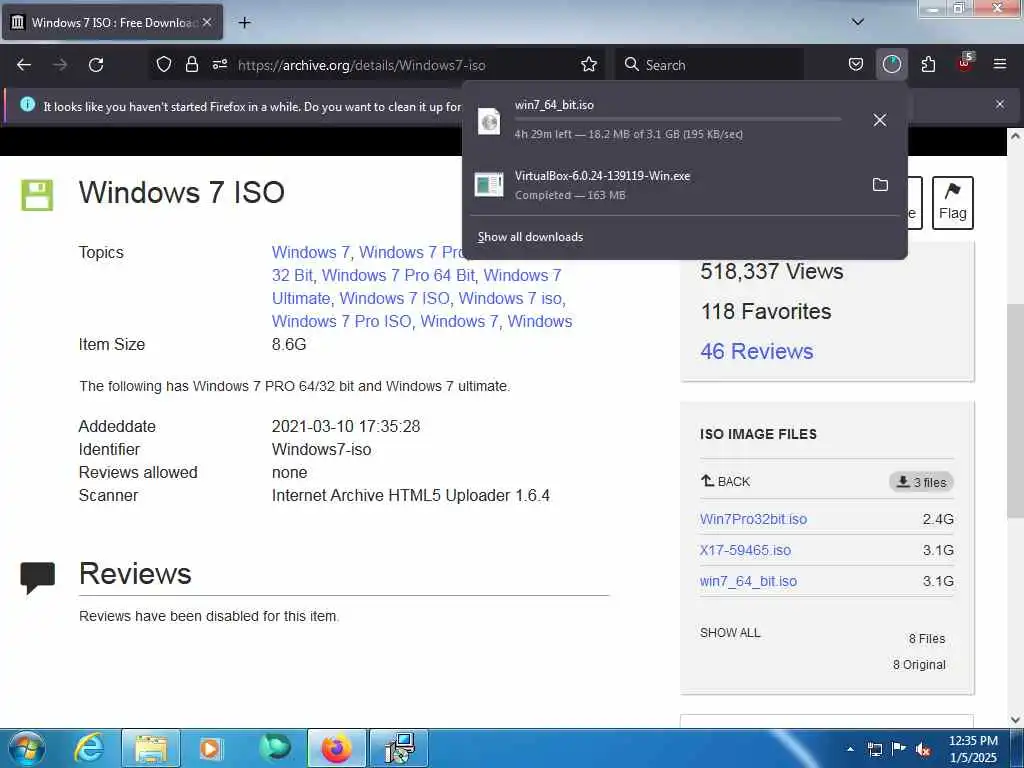Click the scroll down arrow
Image resolution: width=1024 pixels, height=768 pixels.
point(1015,719)
